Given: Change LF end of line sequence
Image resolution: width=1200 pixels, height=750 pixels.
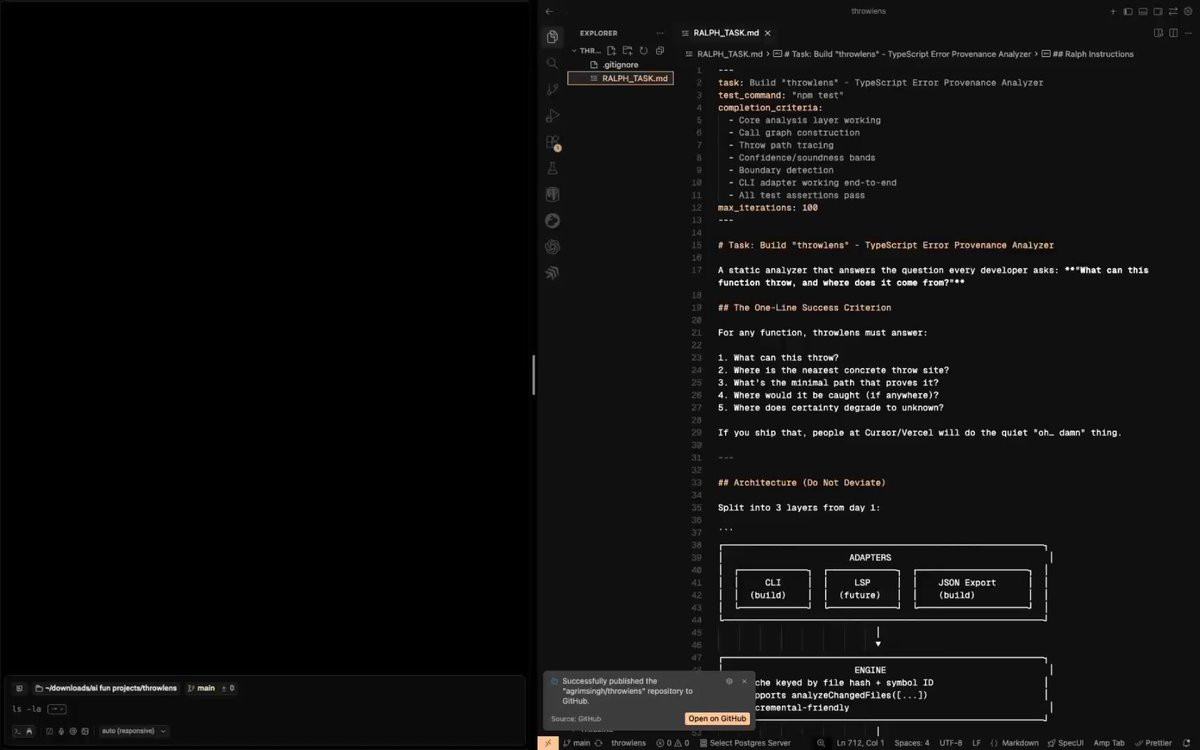Looking at the screenshot, I should [977, 742].
